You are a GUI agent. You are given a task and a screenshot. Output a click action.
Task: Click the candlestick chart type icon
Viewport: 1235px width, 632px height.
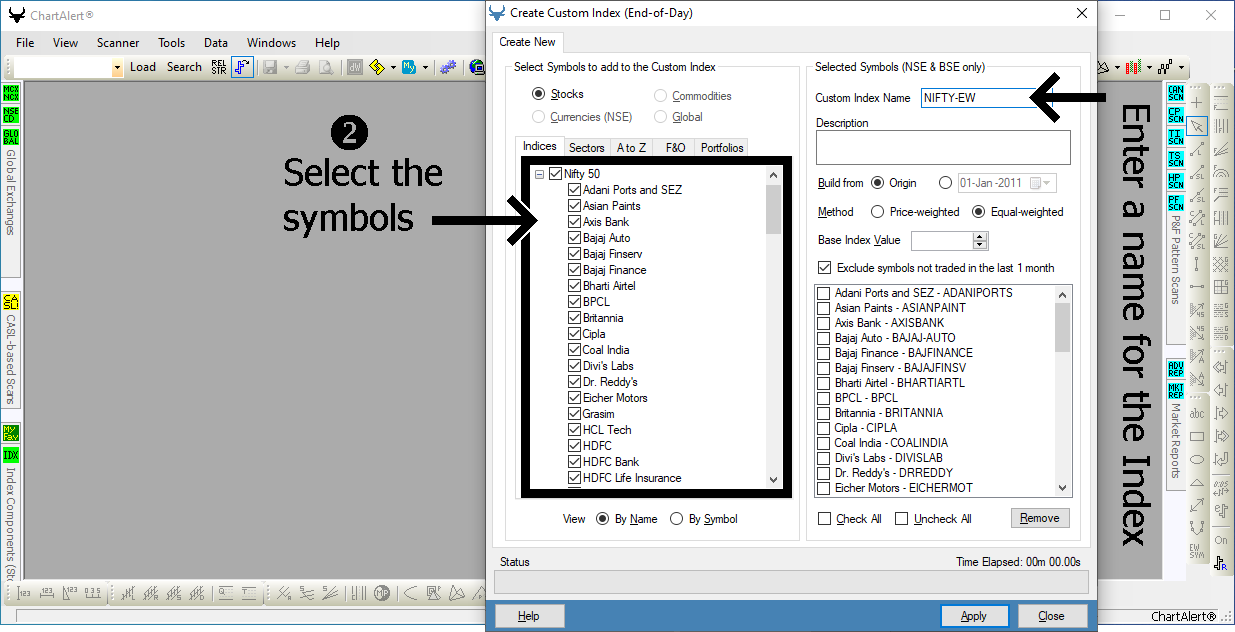tap(1133, 67)
